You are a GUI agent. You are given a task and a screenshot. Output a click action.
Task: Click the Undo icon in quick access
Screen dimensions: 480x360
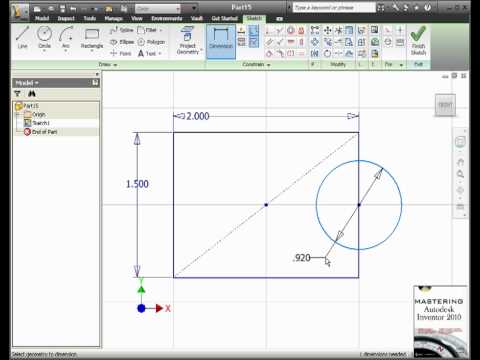point(73,8)
